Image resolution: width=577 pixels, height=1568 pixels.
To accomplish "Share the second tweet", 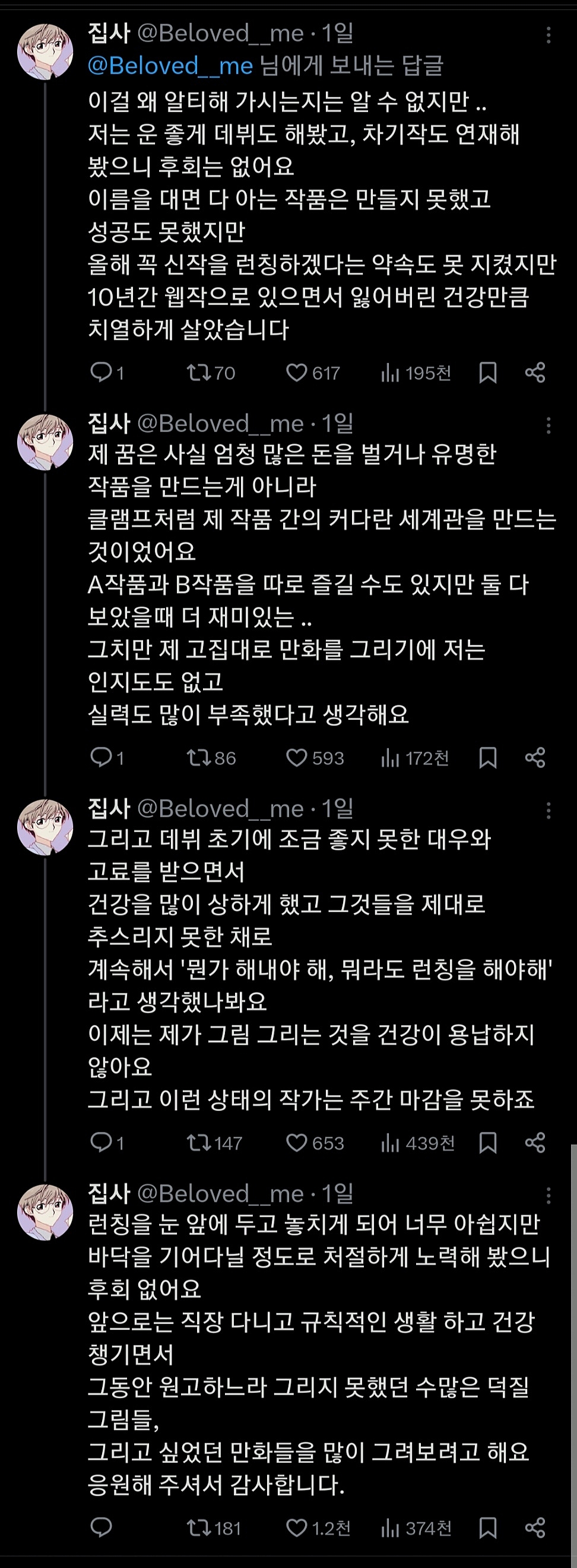I will (535, 758).
